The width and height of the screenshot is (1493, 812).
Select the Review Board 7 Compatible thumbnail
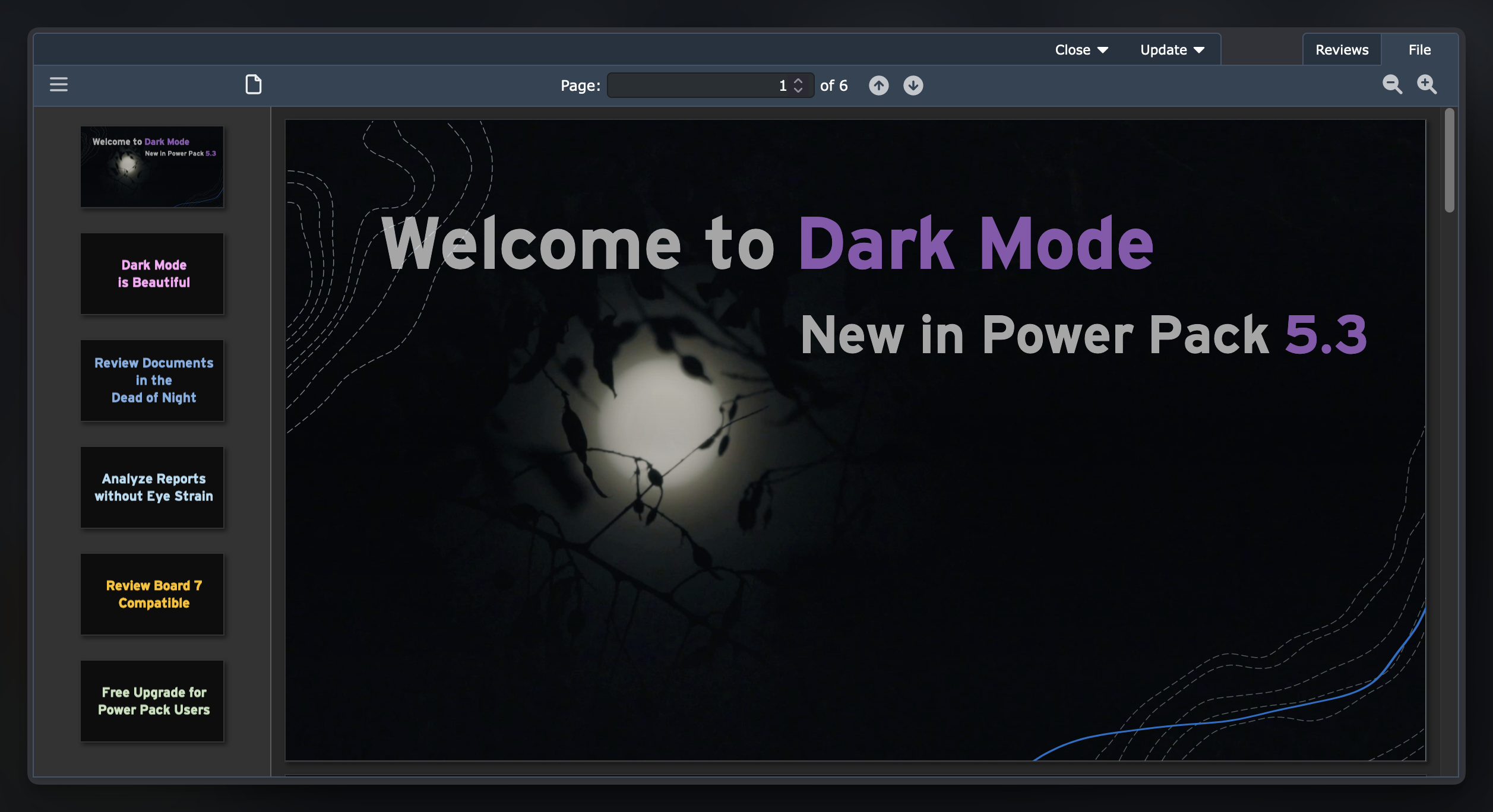point(152,594)
